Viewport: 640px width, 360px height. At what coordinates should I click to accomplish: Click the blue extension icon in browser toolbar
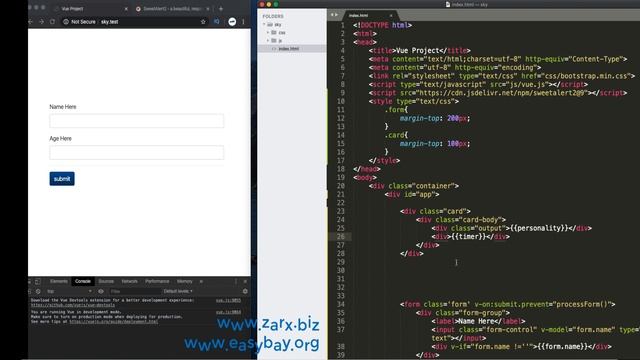pyautogui.click(x=217, y=22)
